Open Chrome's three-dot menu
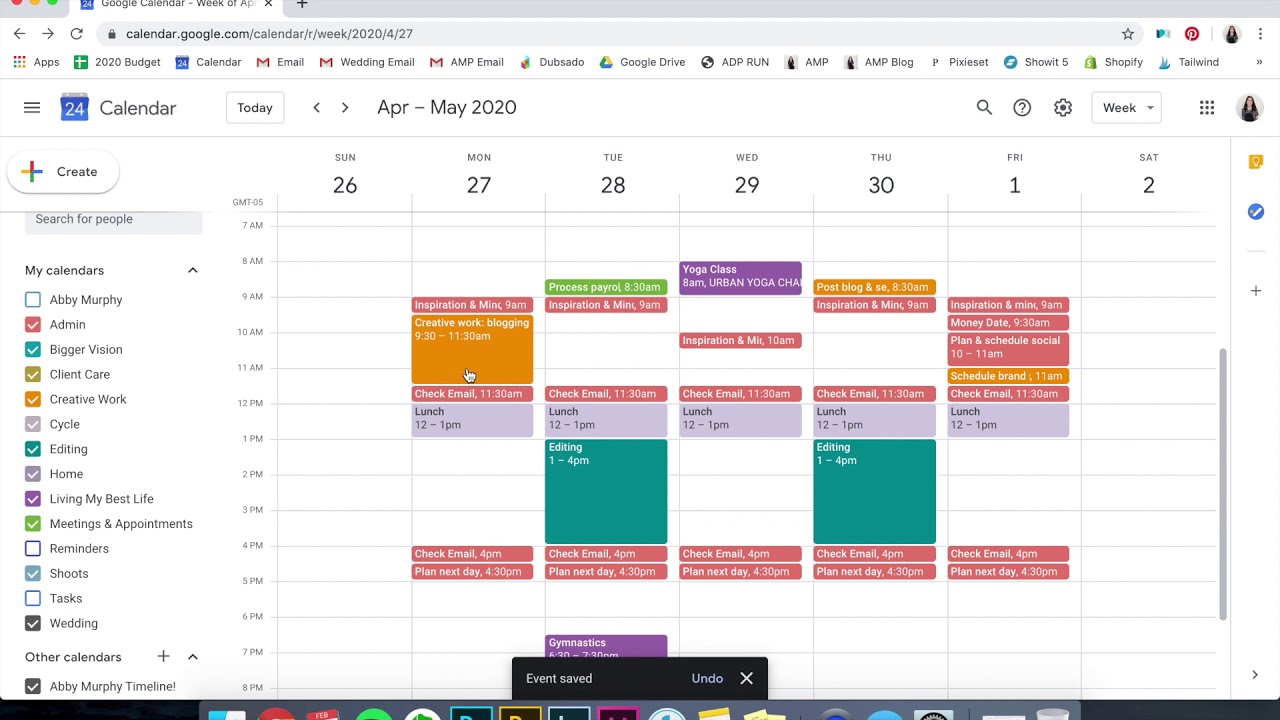This screenshot has height=720, width=1280. [1261, 34]
